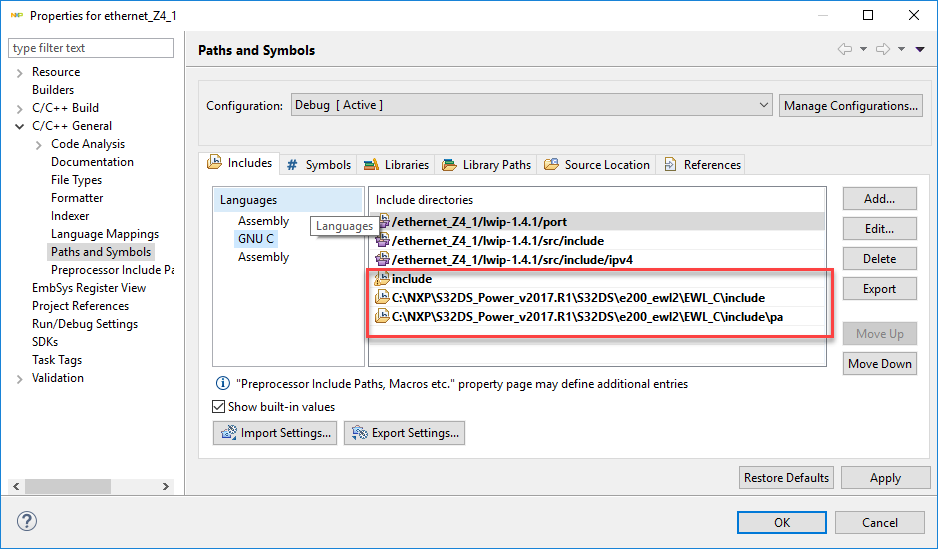Image resolution: width=938 pixels, height=549 pixels.
Task: Click the info icon beside Preprocessor note
Action: click(223, 384)
